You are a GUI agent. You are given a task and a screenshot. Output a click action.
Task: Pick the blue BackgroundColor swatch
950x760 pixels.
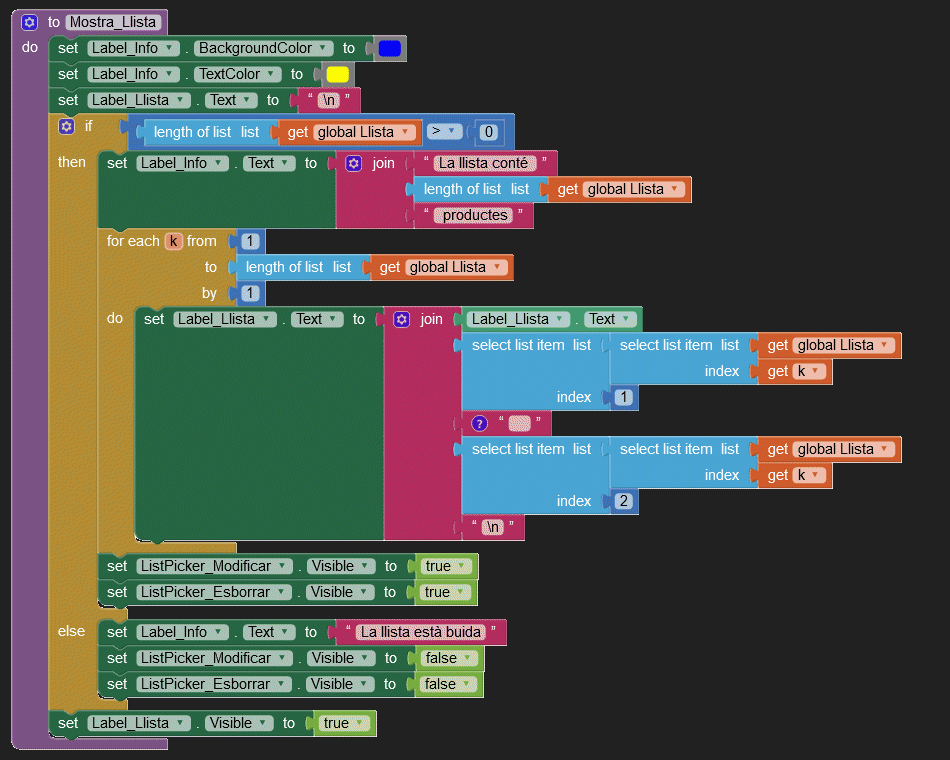pyautogui.click(x=390, y=48)
